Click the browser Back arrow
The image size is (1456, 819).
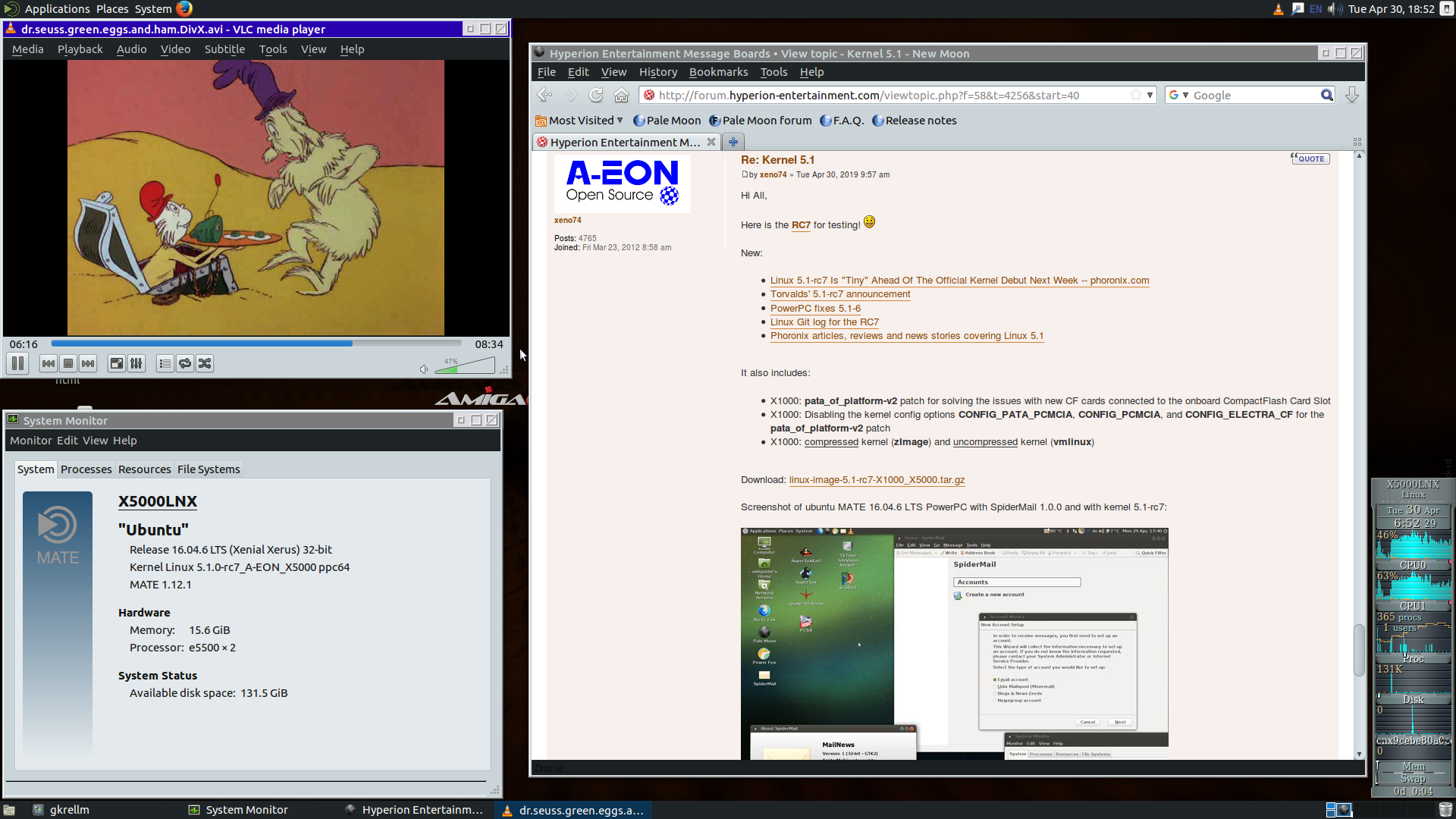click(x=544, y=95)
